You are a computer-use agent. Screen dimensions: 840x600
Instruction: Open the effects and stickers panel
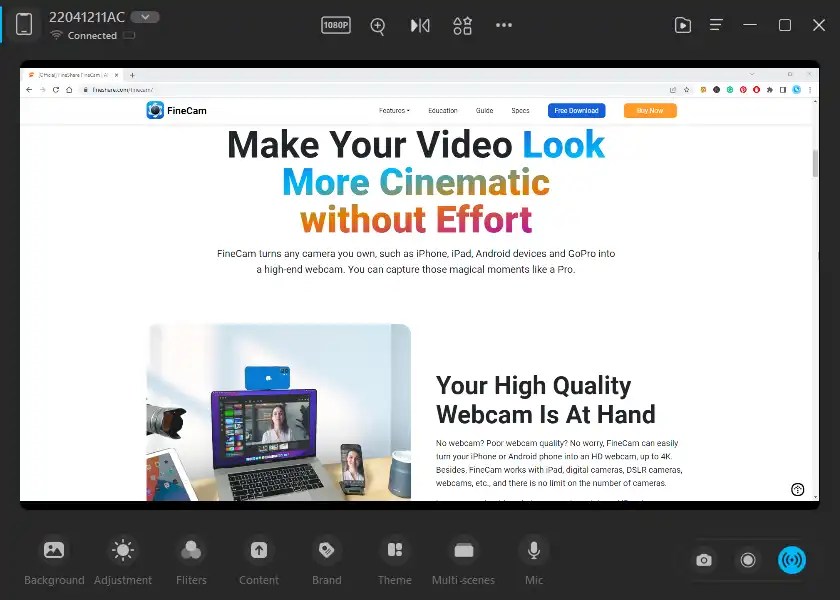click(462, 25)
